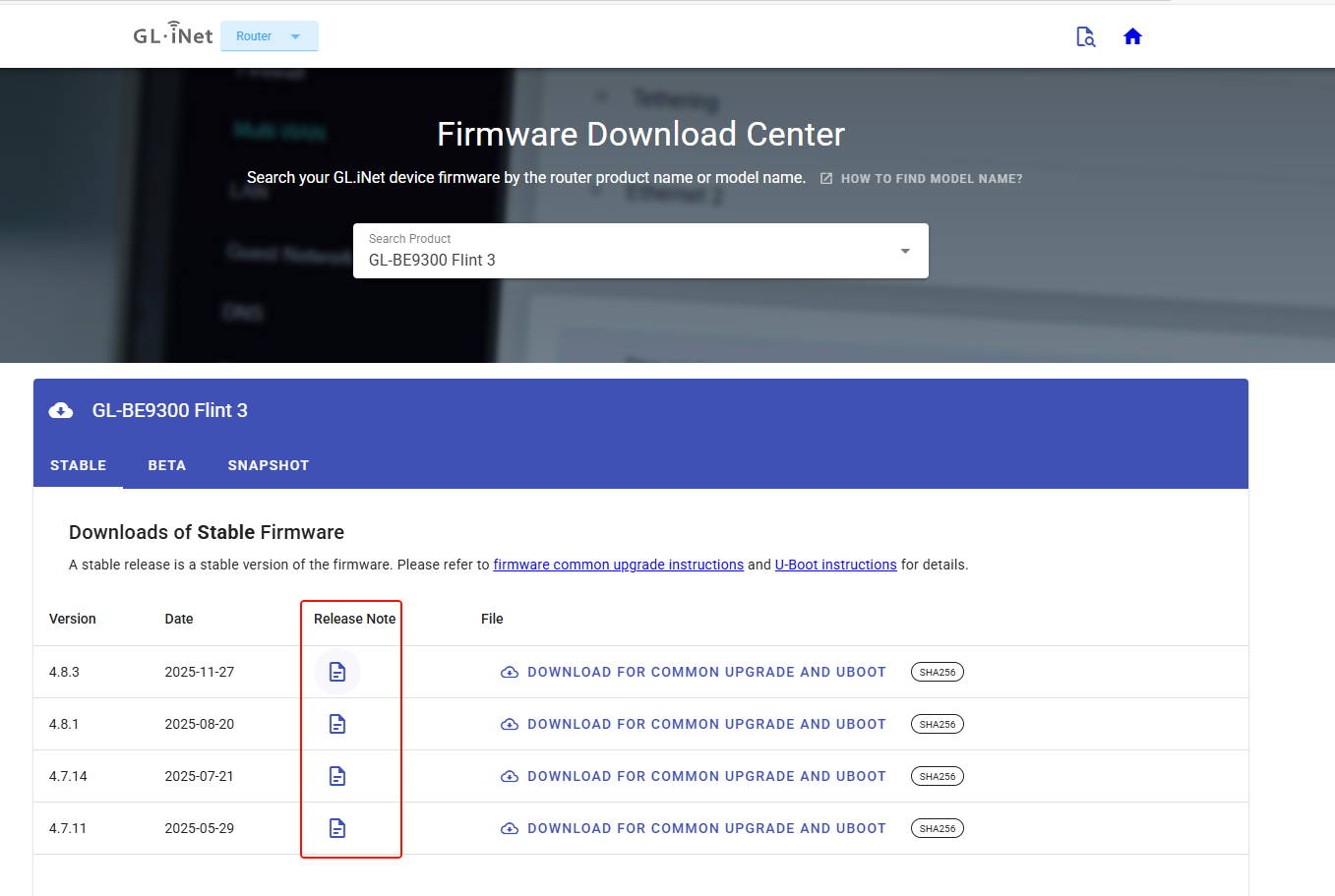The width and height of the screenshot is (1335, 896).
Task: Open release note for version 4.8.1
Action: click(x=337, y=724)
